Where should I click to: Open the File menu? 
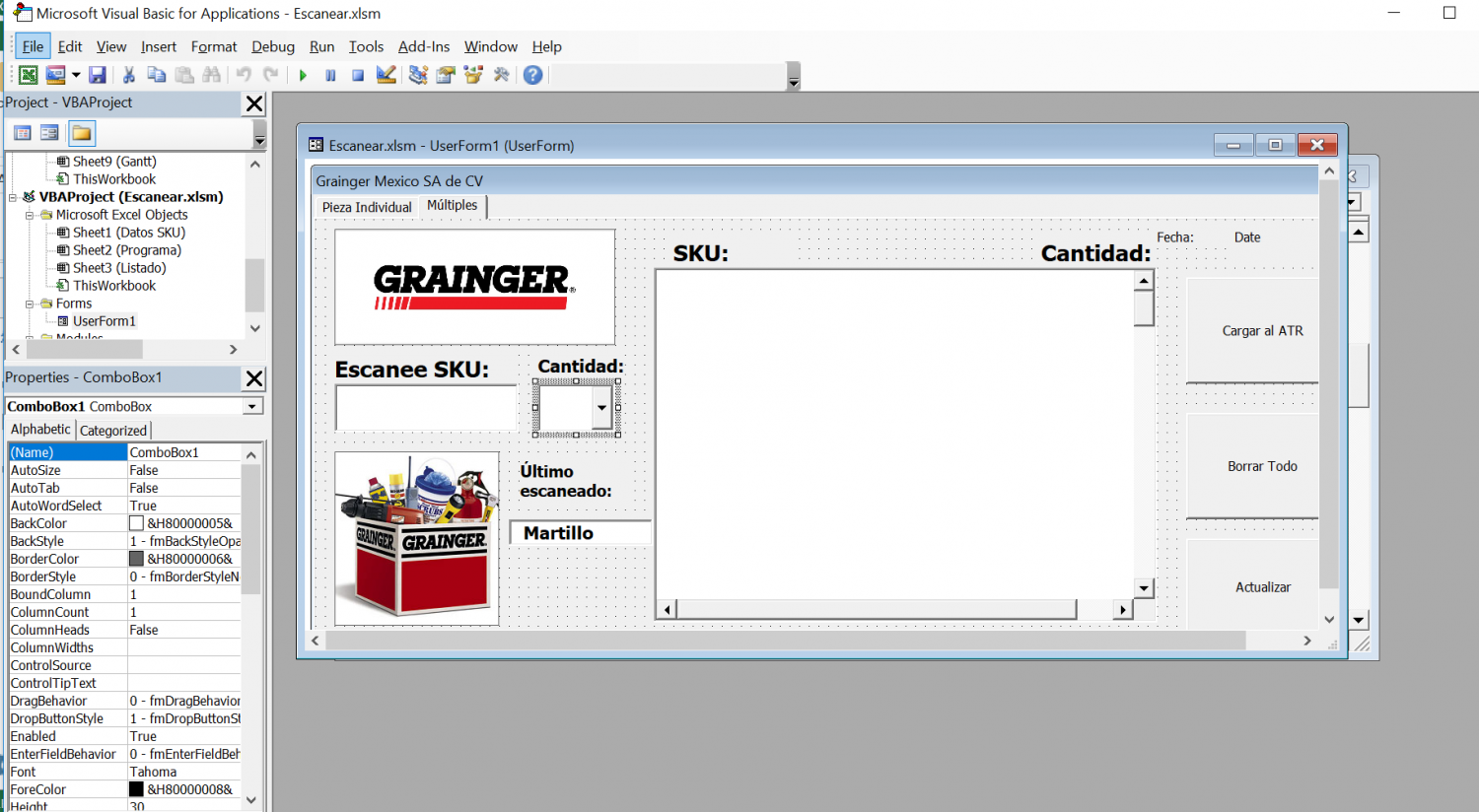click(33, 46)
